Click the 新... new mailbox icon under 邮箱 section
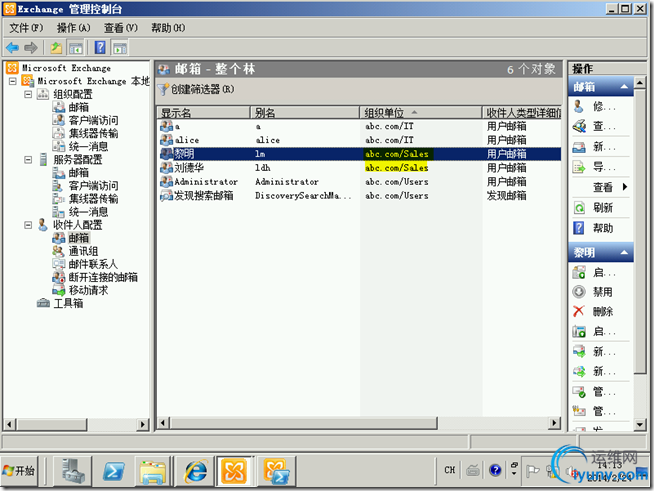 (579, 147)
